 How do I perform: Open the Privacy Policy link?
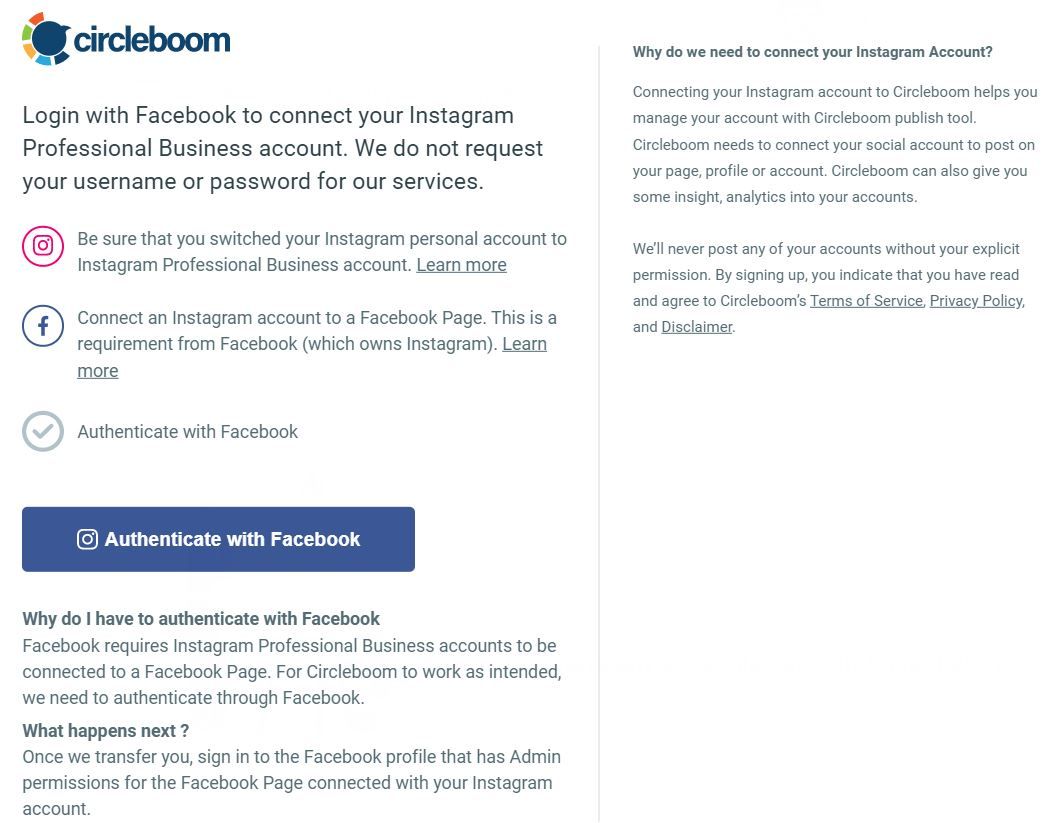(975, 300)
